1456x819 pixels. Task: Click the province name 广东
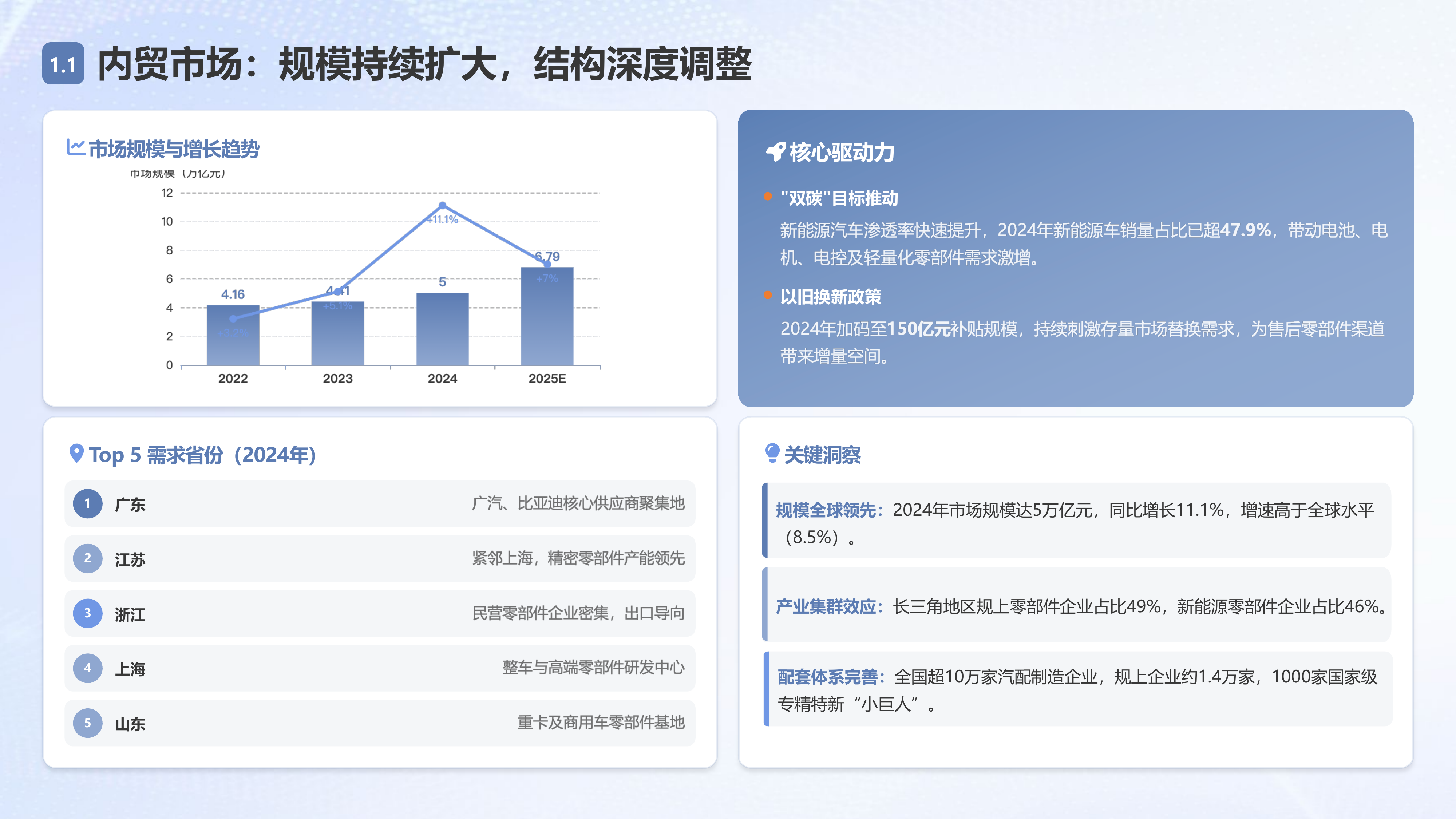pos(130,504)
